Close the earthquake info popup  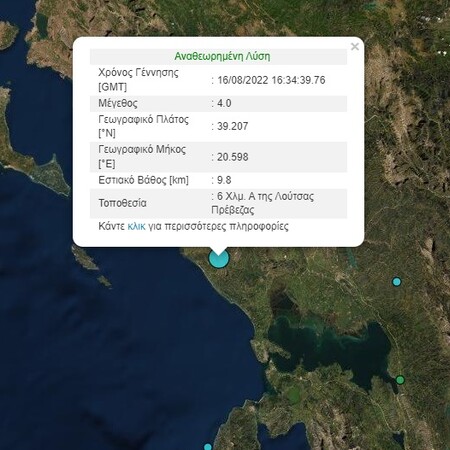355,47
